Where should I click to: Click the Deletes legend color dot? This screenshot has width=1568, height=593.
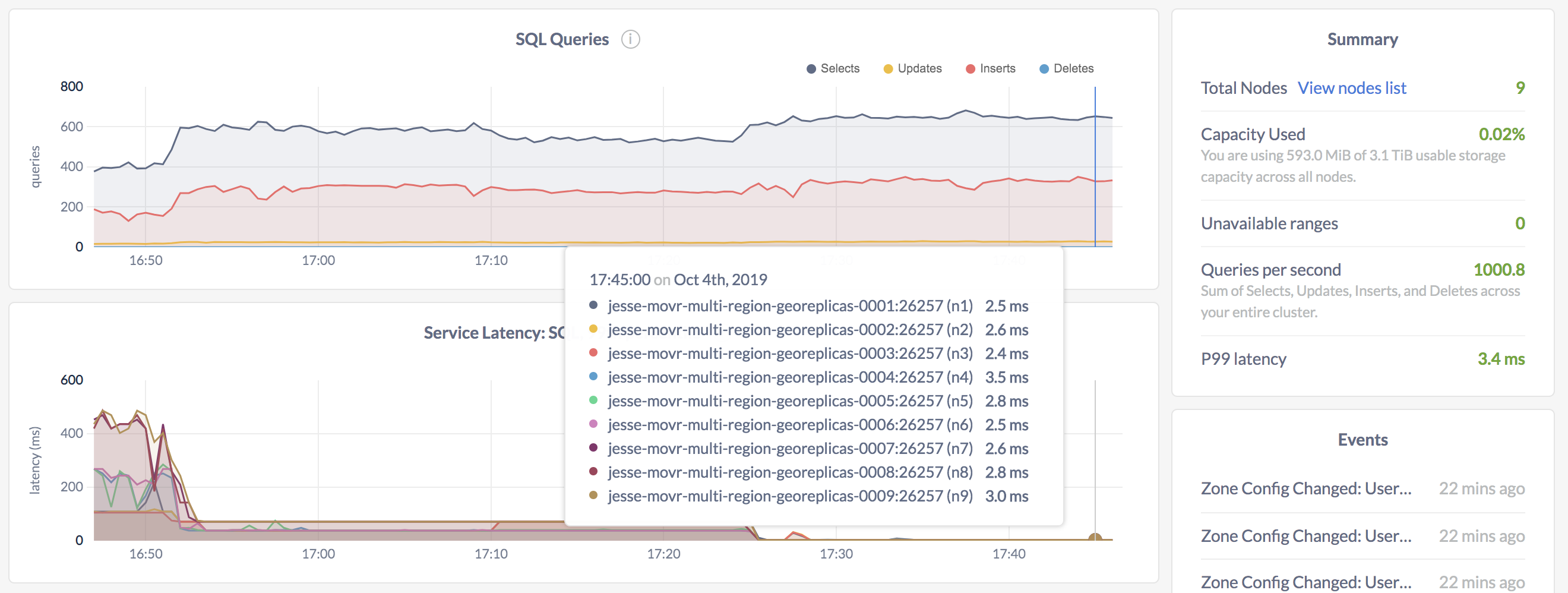coord(1044,68)
